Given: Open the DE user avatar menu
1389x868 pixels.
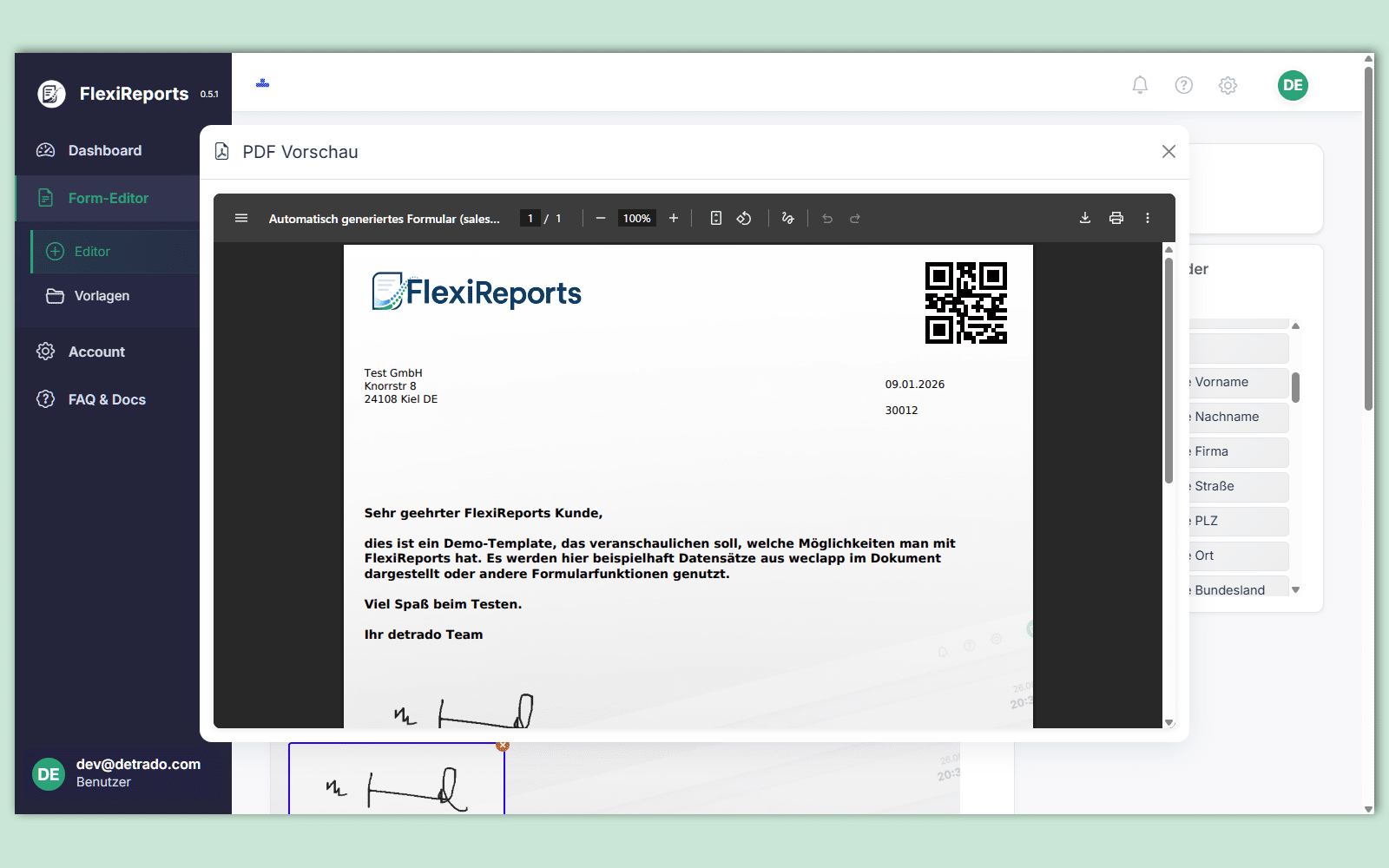Looking at the screenshot, I should pos(1293,85).
